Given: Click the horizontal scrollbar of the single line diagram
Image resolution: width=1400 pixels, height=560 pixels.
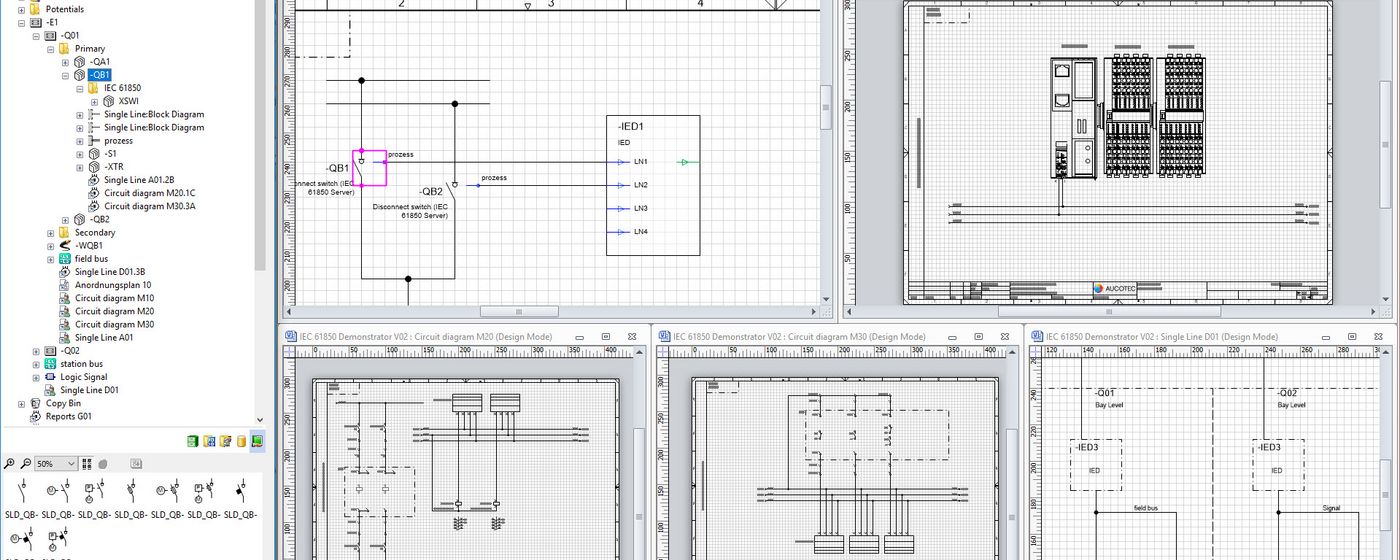Looking at the screenshot, I should pos(520,312).
